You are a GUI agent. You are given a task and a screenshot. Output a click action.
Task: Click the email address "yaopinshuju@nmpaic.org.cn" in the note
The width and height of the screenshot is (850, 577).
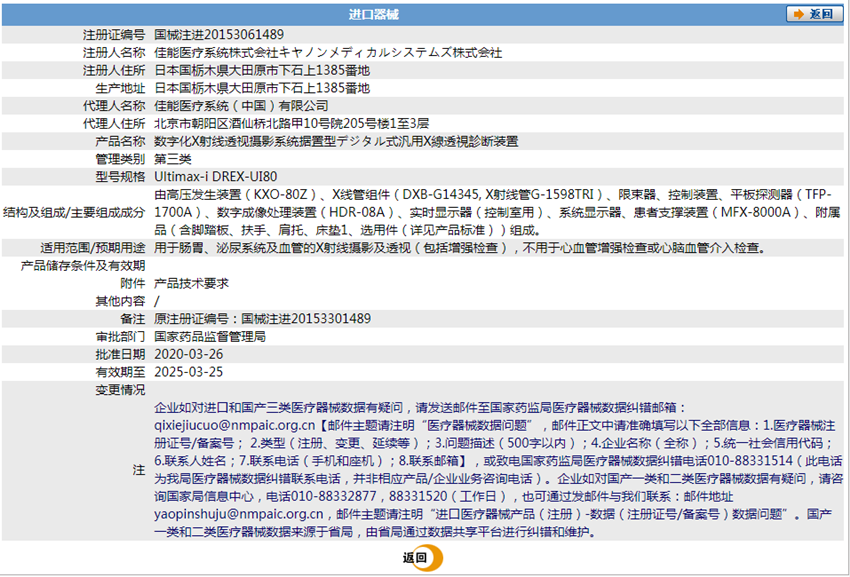pyautogui.click(x=239, y=514)
